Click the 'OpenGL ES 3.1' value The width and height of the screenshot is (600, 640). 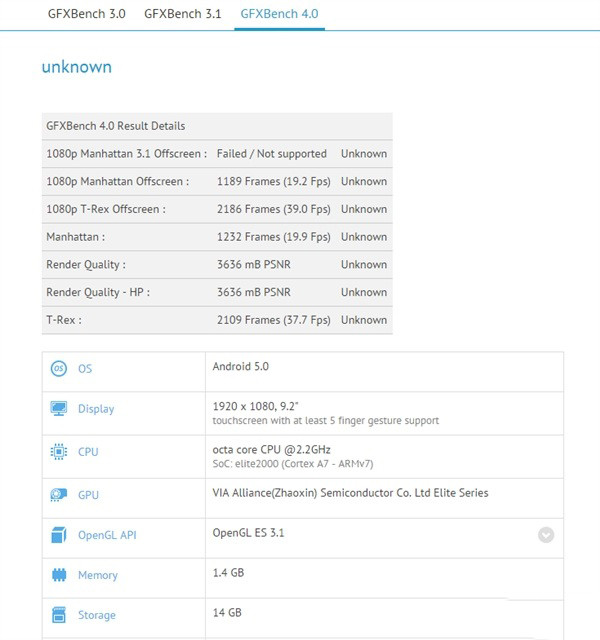(248, 533)
